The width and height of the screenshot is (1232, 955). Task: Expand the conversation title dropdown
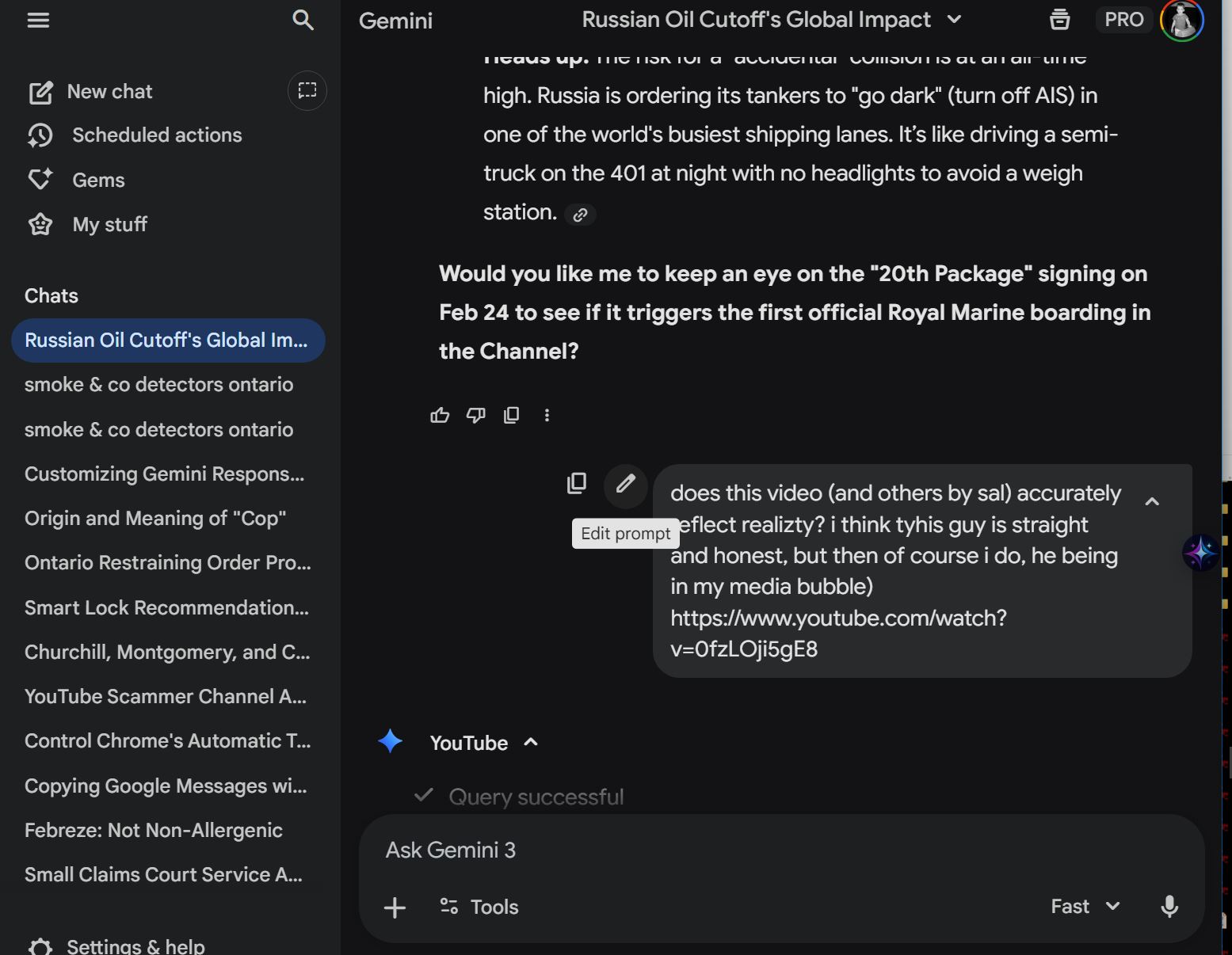(955, 20)
